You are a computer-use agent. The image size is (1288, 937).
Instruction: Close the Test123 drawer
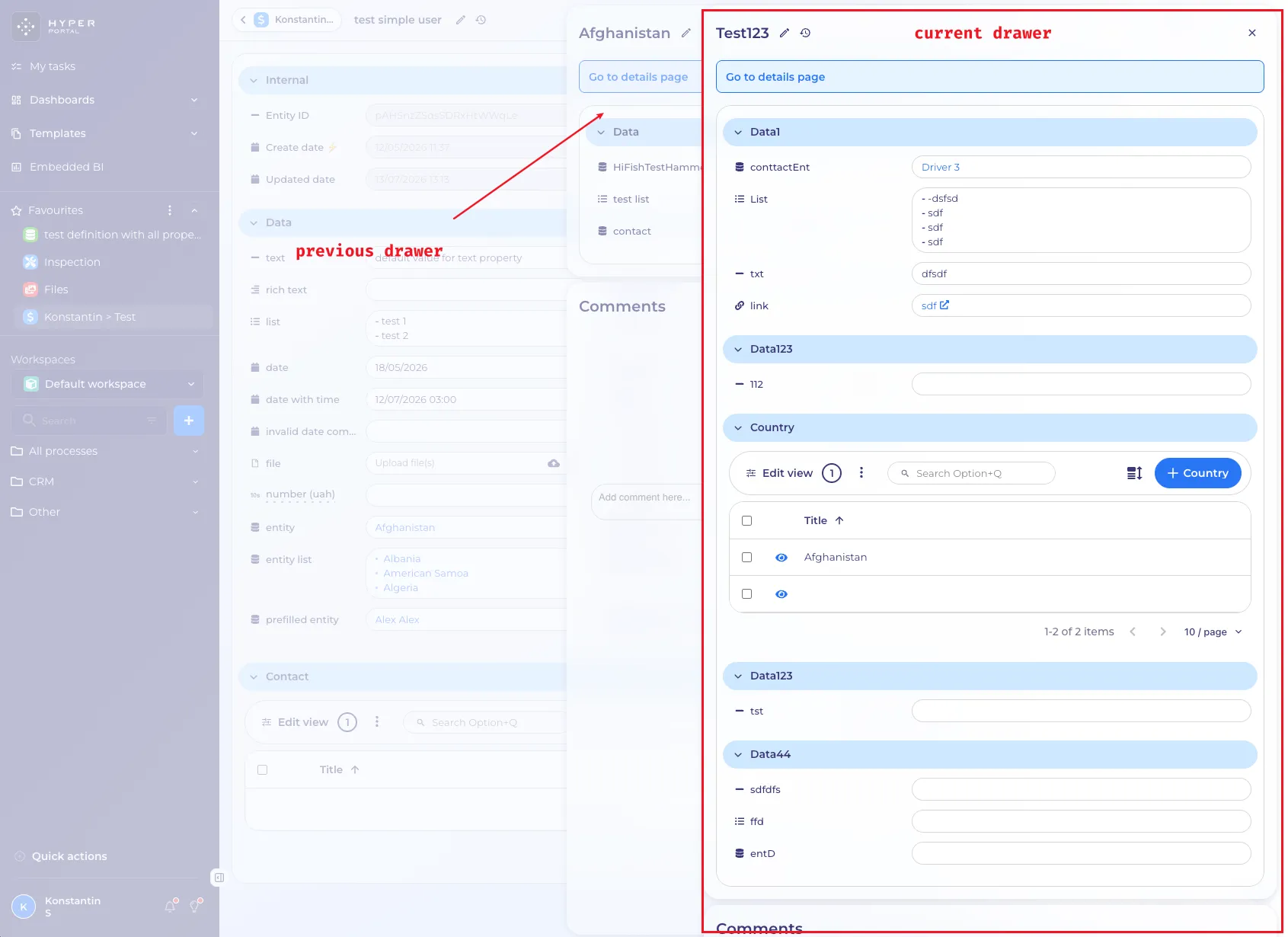tap(1252, 33)
